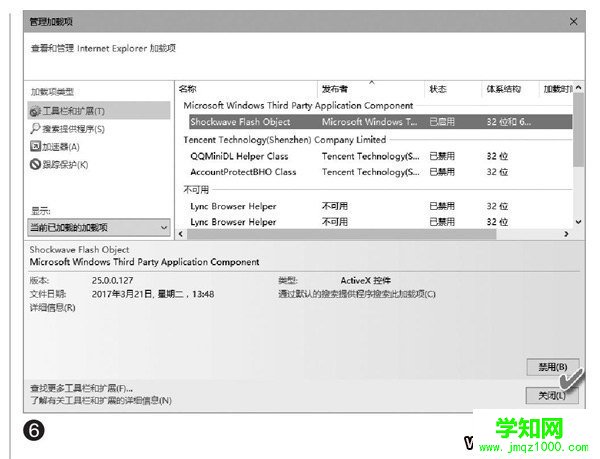The width and height of the screenshot is (600, 459).
Task: Open the 通过默认的搜索提供程序搜索此加载项(C) link
Action: click(x=357, y=294)
